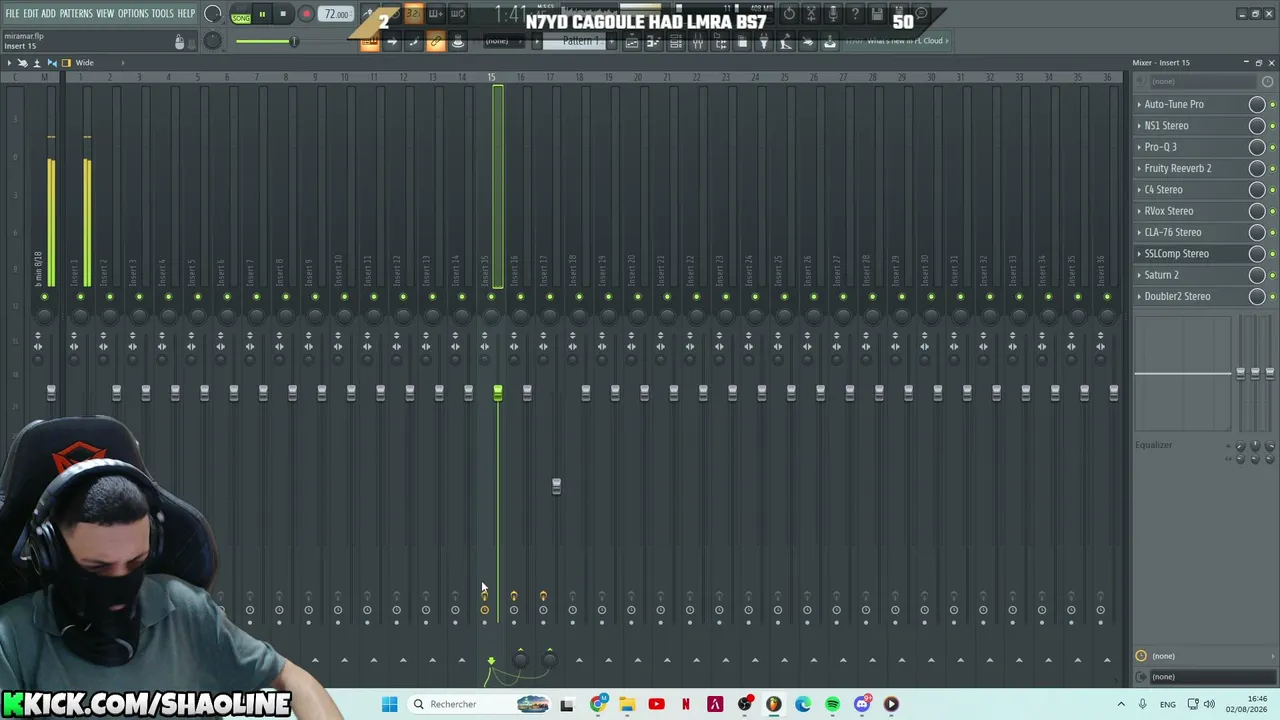Open Netflix from the taskbar
1280x720 pixels.
tap(686, 704)
